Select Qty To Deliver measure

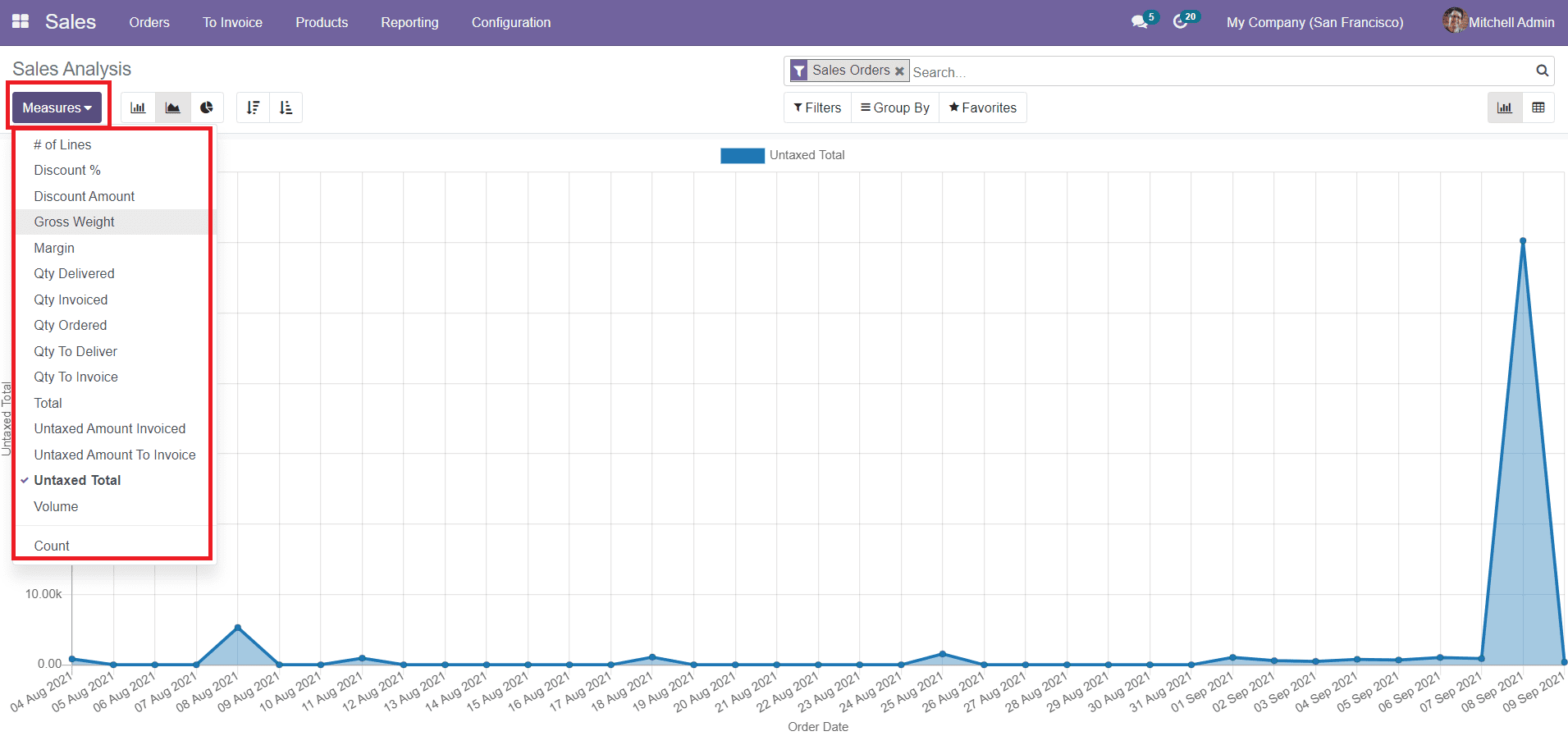point(115,351)
